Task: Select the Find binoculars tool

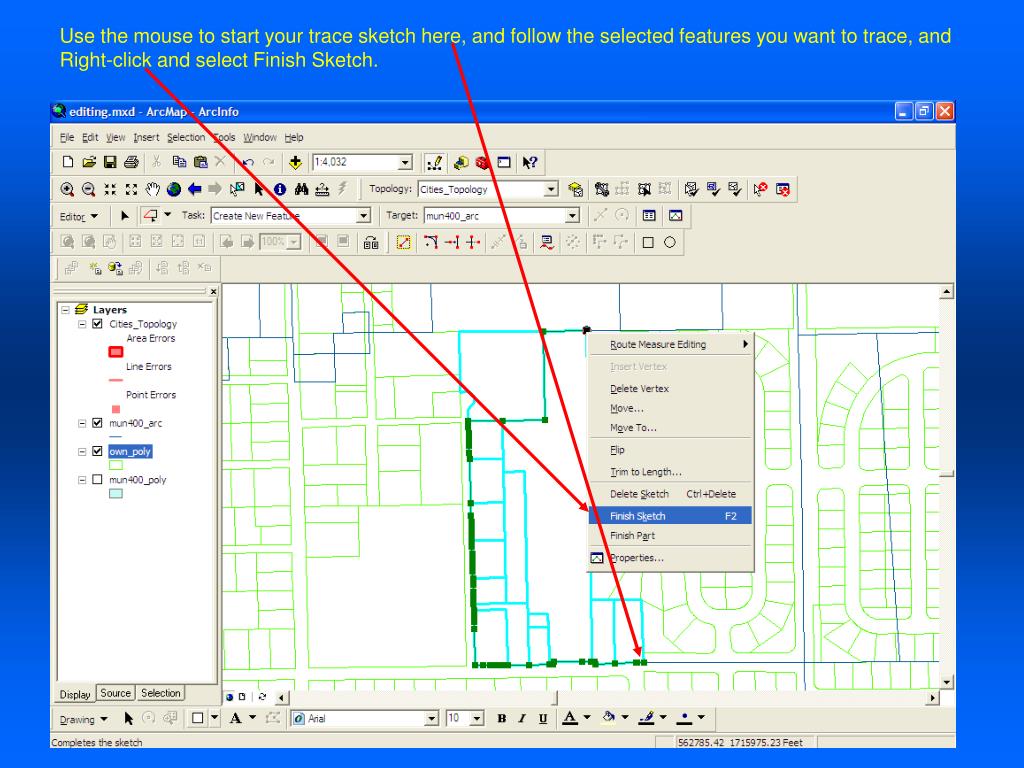Action: coord(301,189)
